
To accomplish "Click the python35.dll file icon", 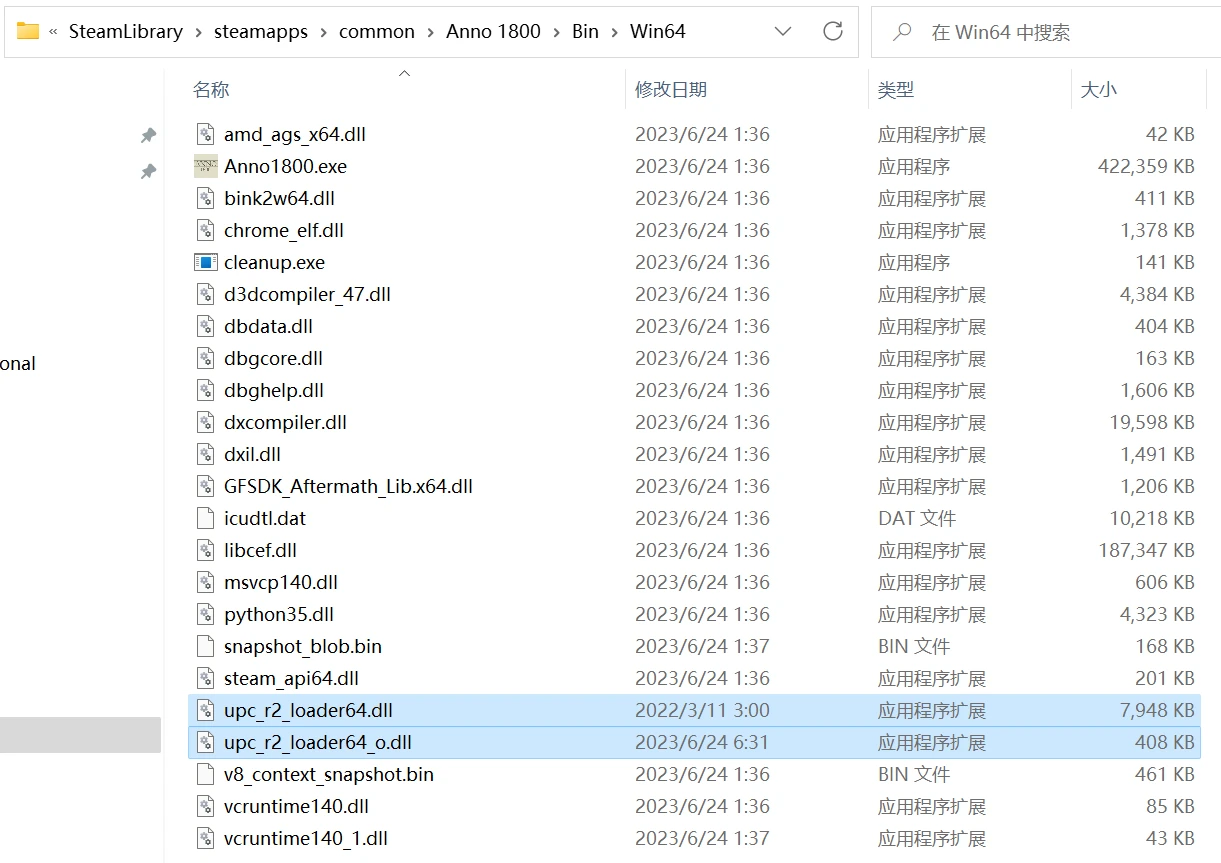I will (x=205, y=615).
